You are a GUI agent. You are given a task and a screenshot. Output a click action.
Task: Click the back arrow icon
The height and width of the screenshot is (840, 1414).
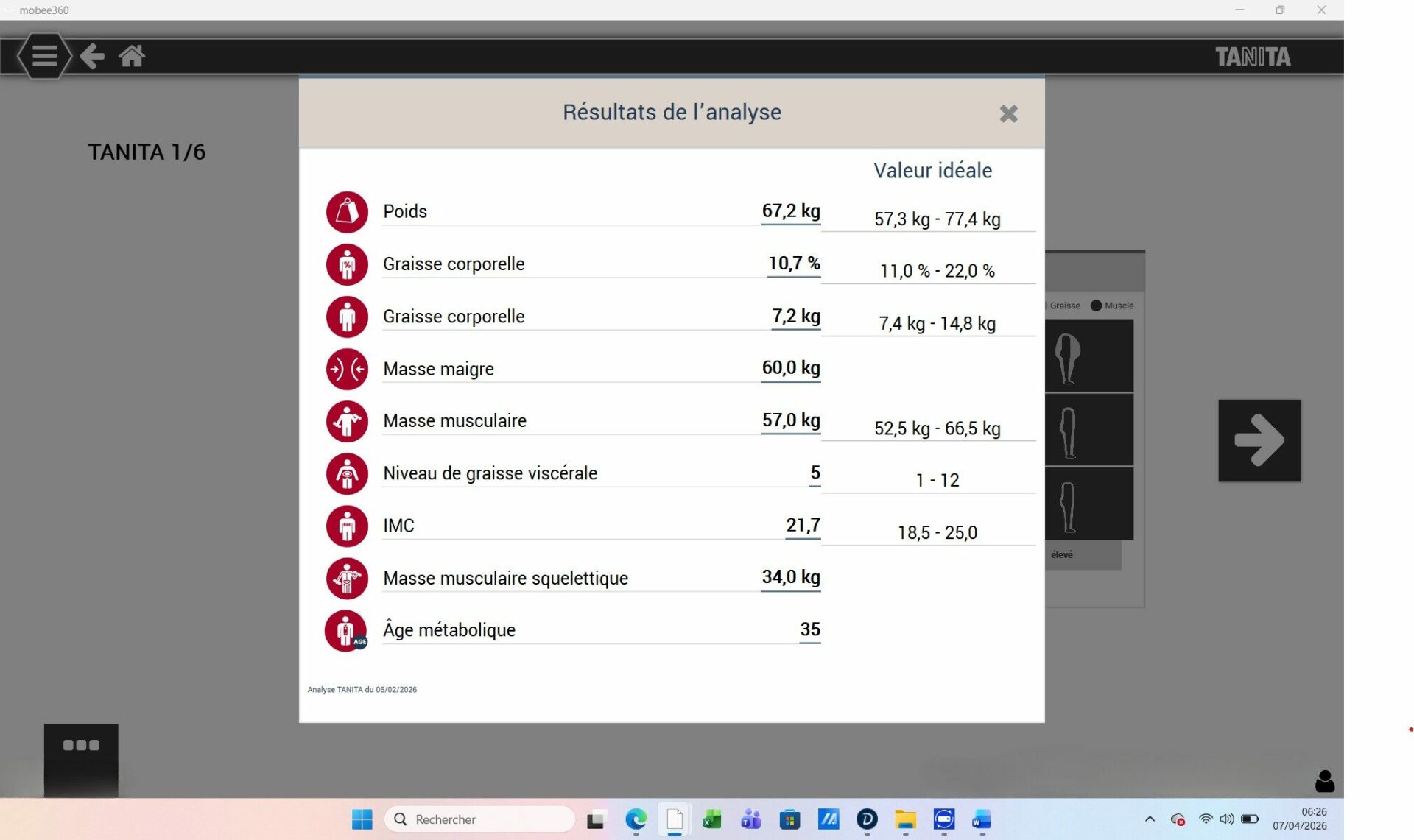(x=92, y=56)
